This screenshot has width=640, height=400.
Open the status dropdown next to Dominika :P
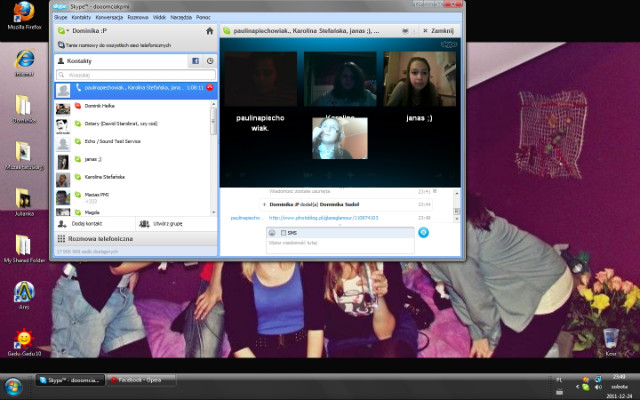pyautogui.click(x=63, y=31)
